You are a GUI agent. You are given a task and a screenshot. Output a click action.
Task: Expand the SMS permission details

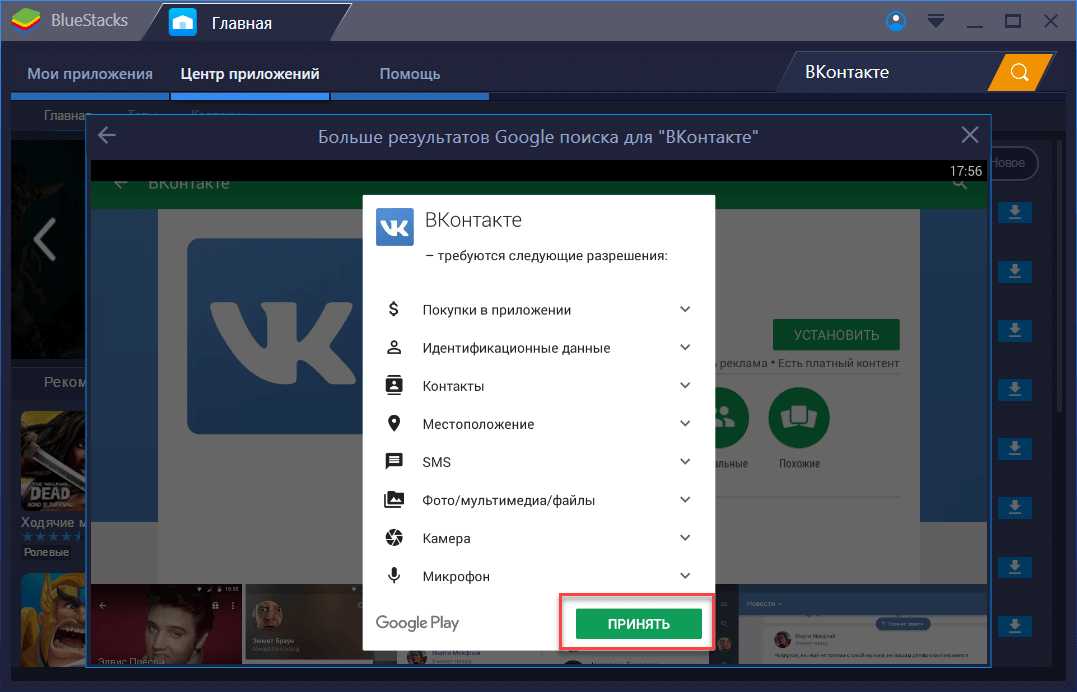click(x=685, y=462)
